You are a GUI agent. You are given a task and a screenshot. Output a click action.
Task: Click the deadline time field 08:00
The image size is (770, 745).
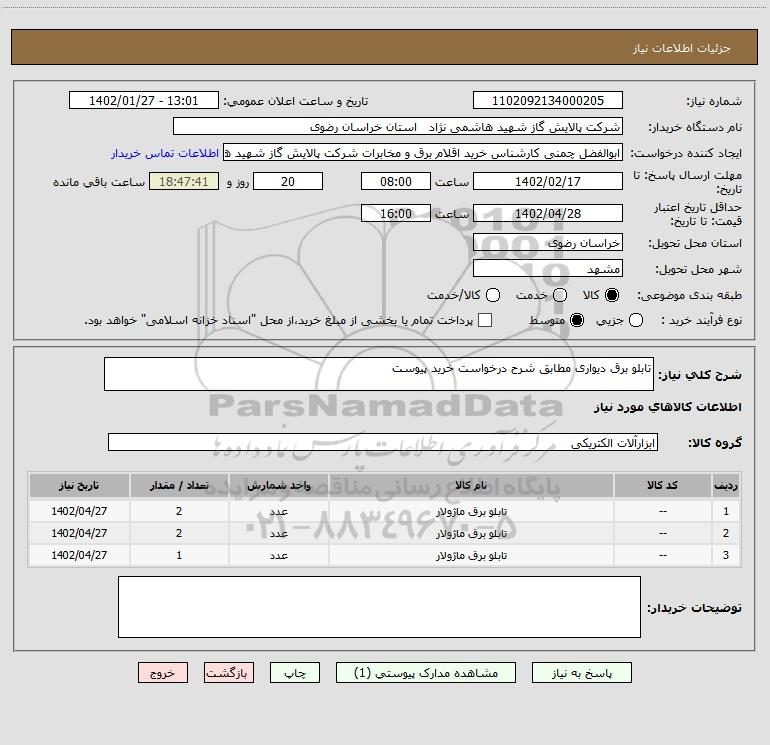[x=396, y=181]
